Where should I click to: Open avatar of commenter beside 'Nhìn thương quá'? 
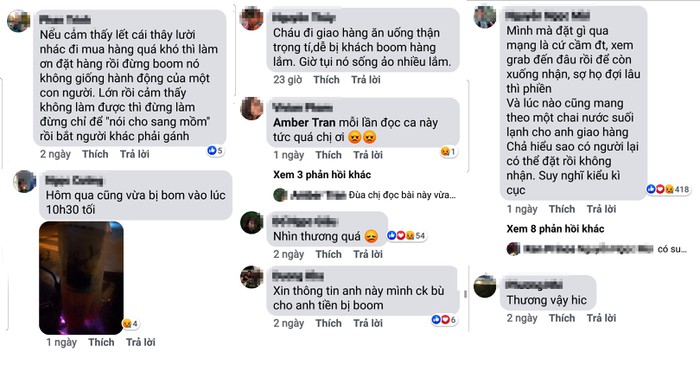[251, 222]
